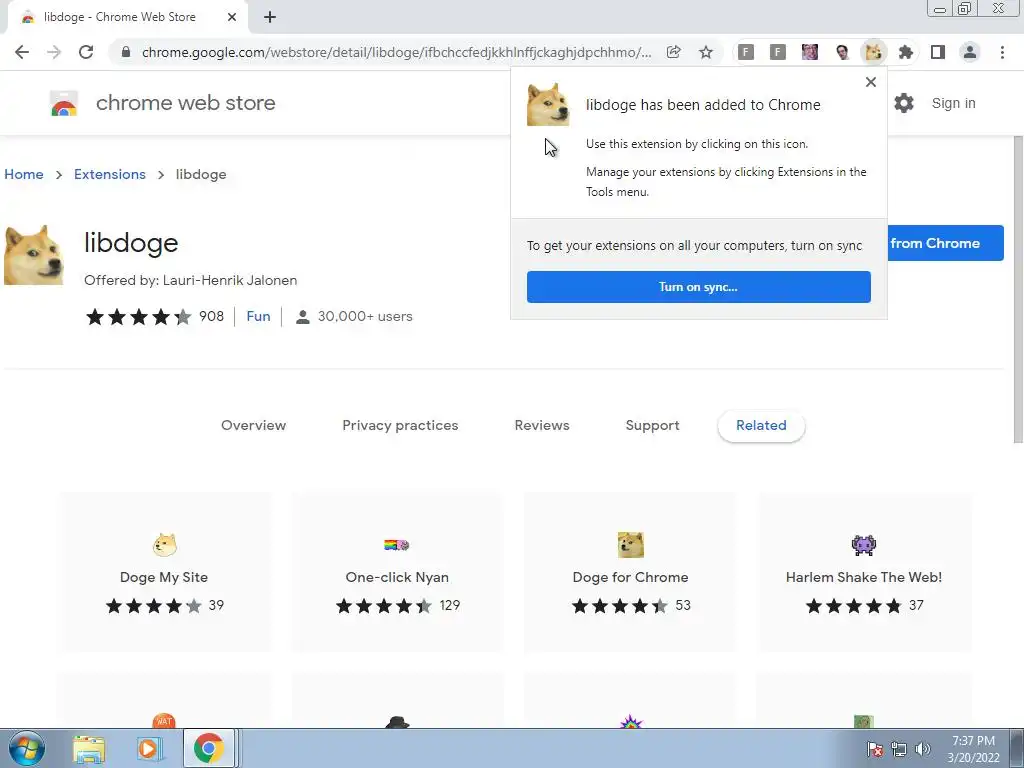Click the Chrome taskbar icon
This screenshot has width=1024, height=768.
coord(208,749)
